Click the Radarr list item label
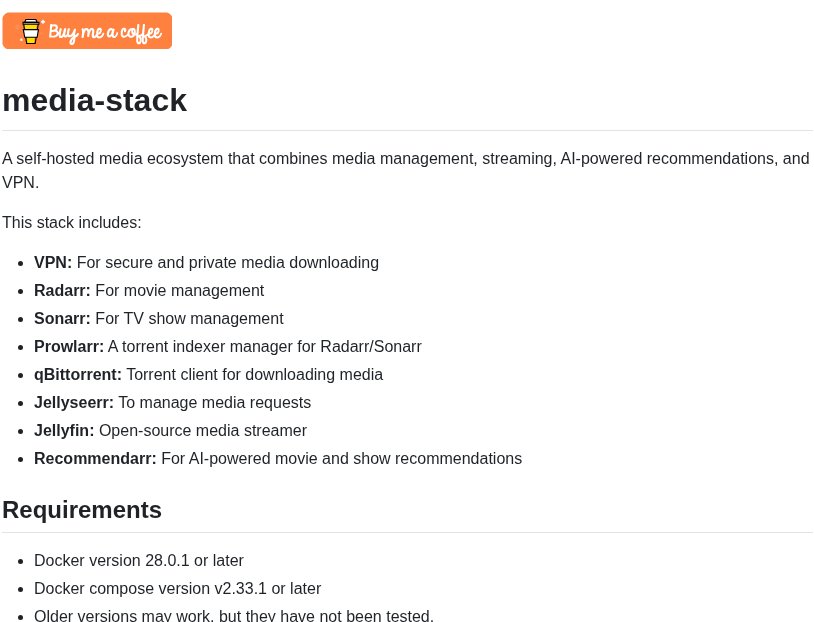Viewport: 814px width, 622px height. [x=62, y=291]
